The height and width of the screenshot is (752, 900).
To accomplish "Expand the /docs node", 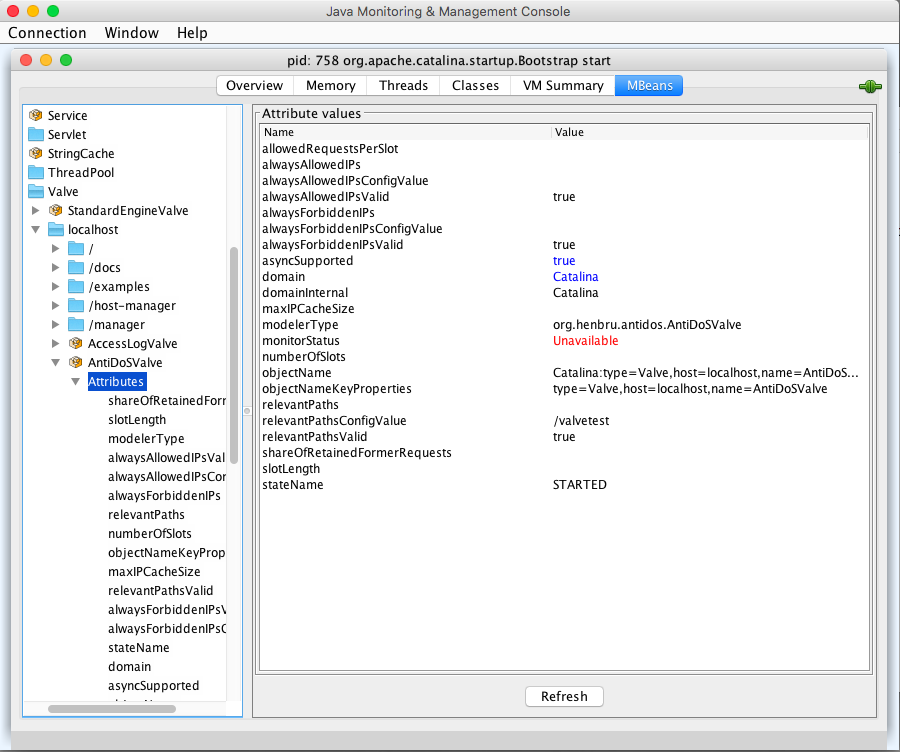I will (x=56, y=267).
